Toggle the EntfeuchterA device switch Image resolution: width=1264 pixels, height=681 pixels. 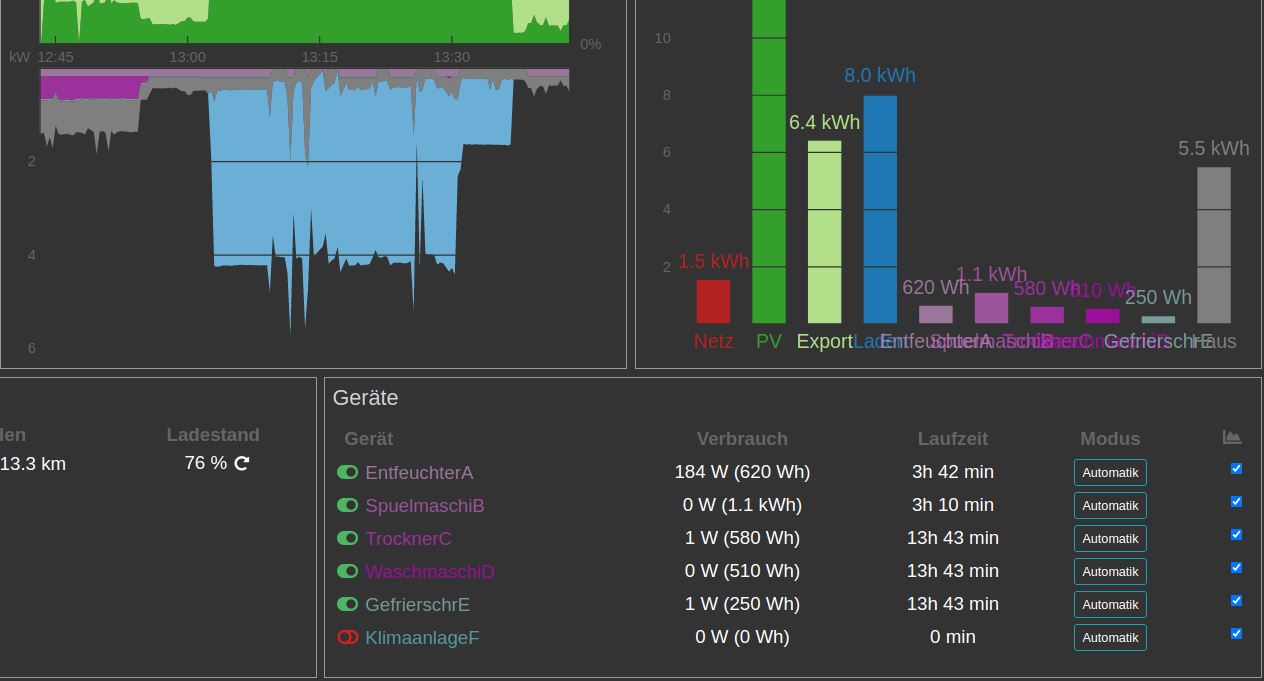click(347, 472)
